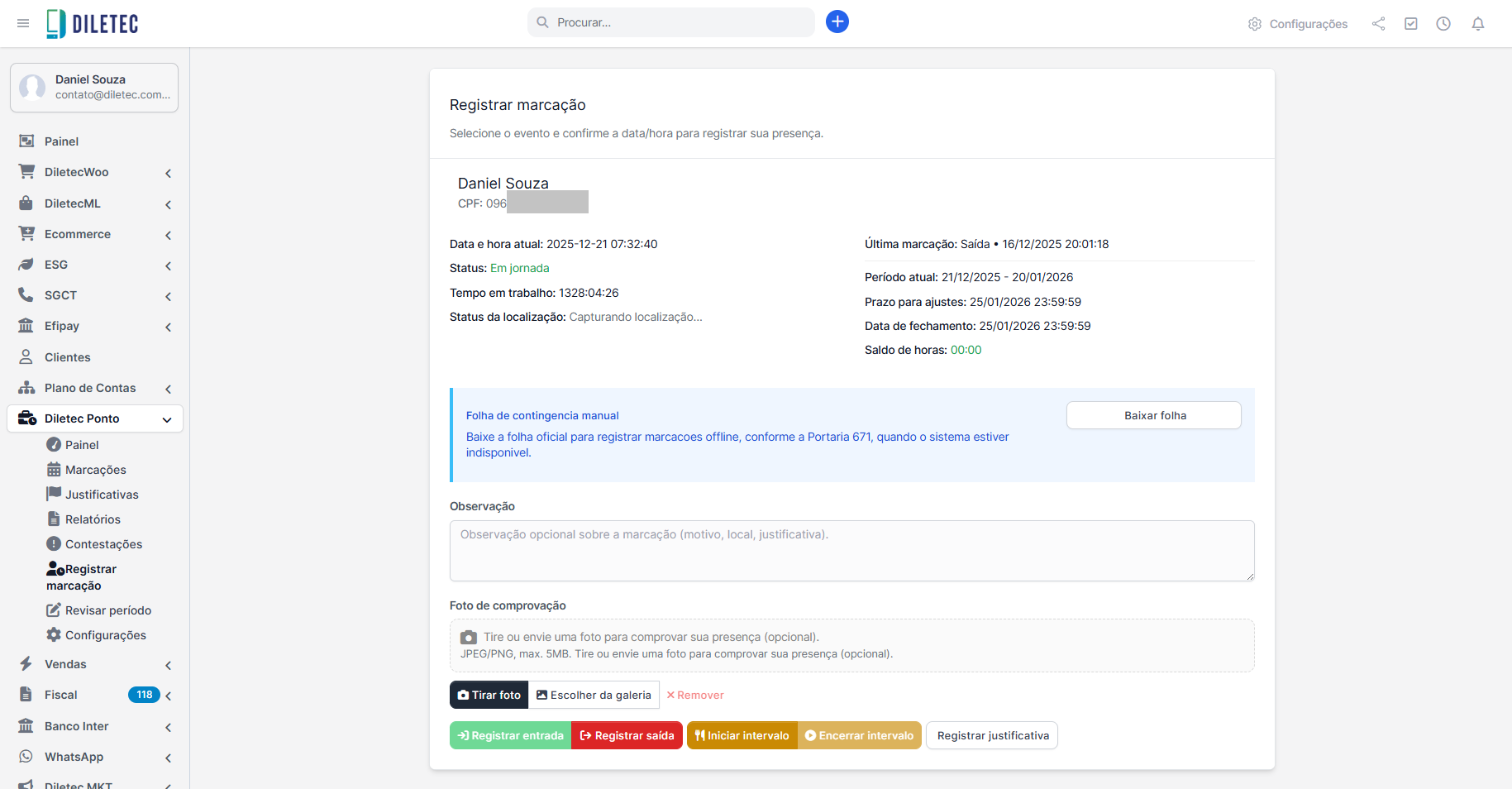Screen dimensions: 1512x789
Task: Click the Observação text area
Action: pos(851,550)
